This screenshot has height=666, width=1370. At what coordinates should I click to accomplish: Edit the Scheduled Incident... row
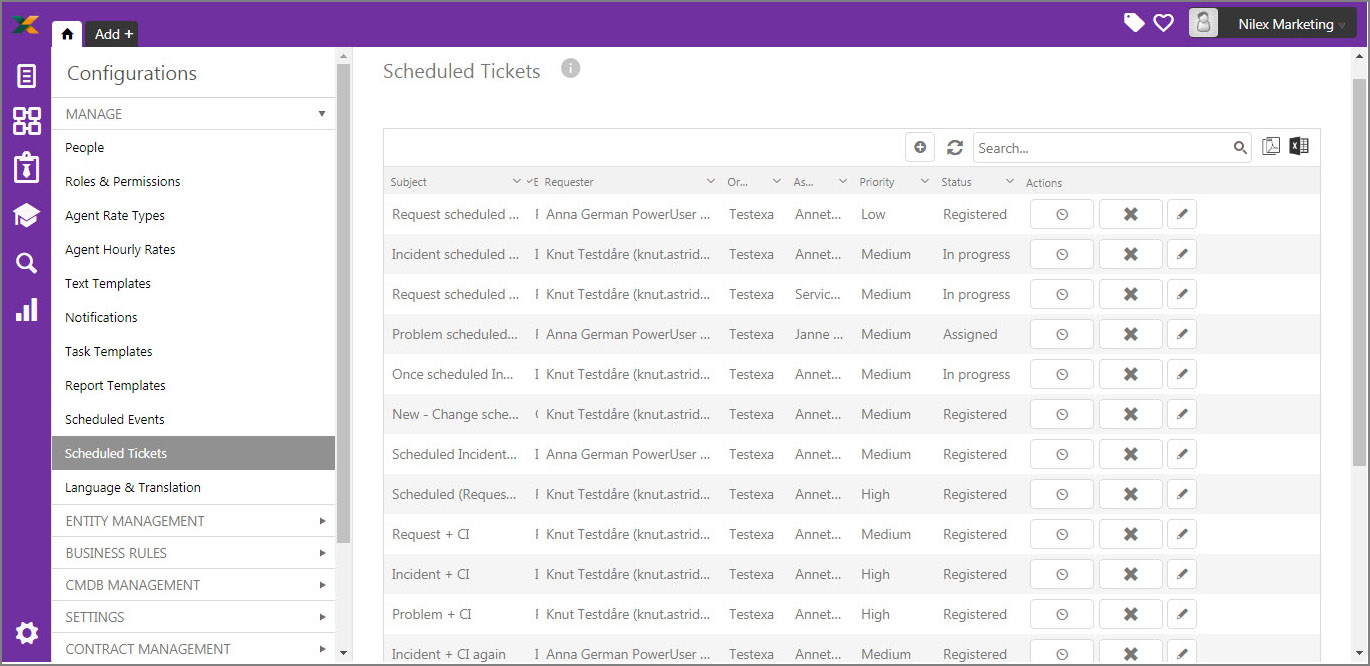pyautogui.click(x=1182, y=454)
